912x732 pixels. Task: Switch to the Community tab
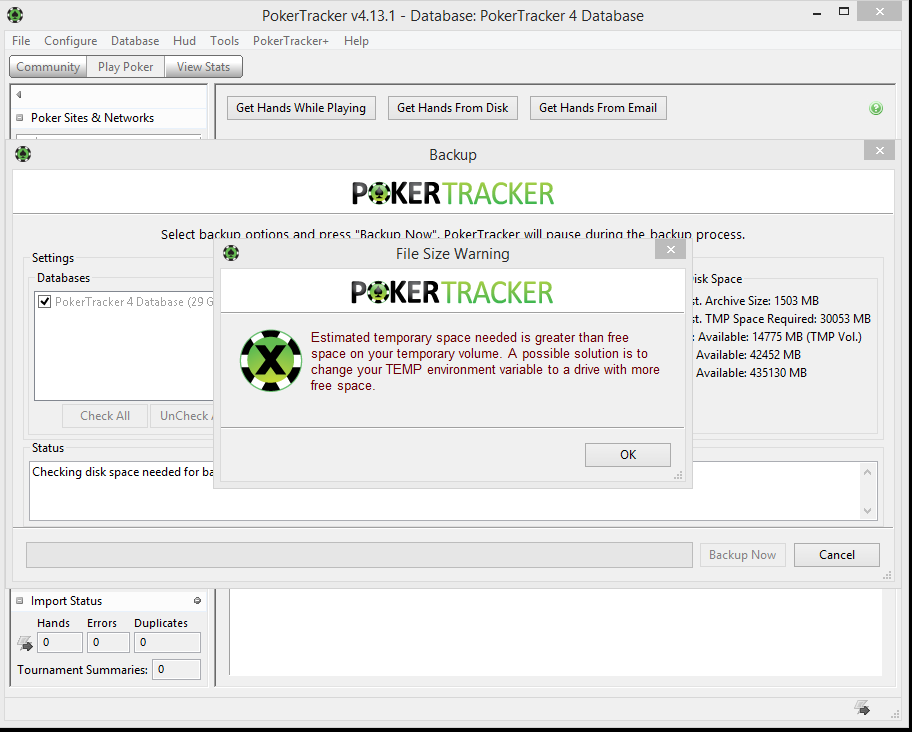click(48, 67)
